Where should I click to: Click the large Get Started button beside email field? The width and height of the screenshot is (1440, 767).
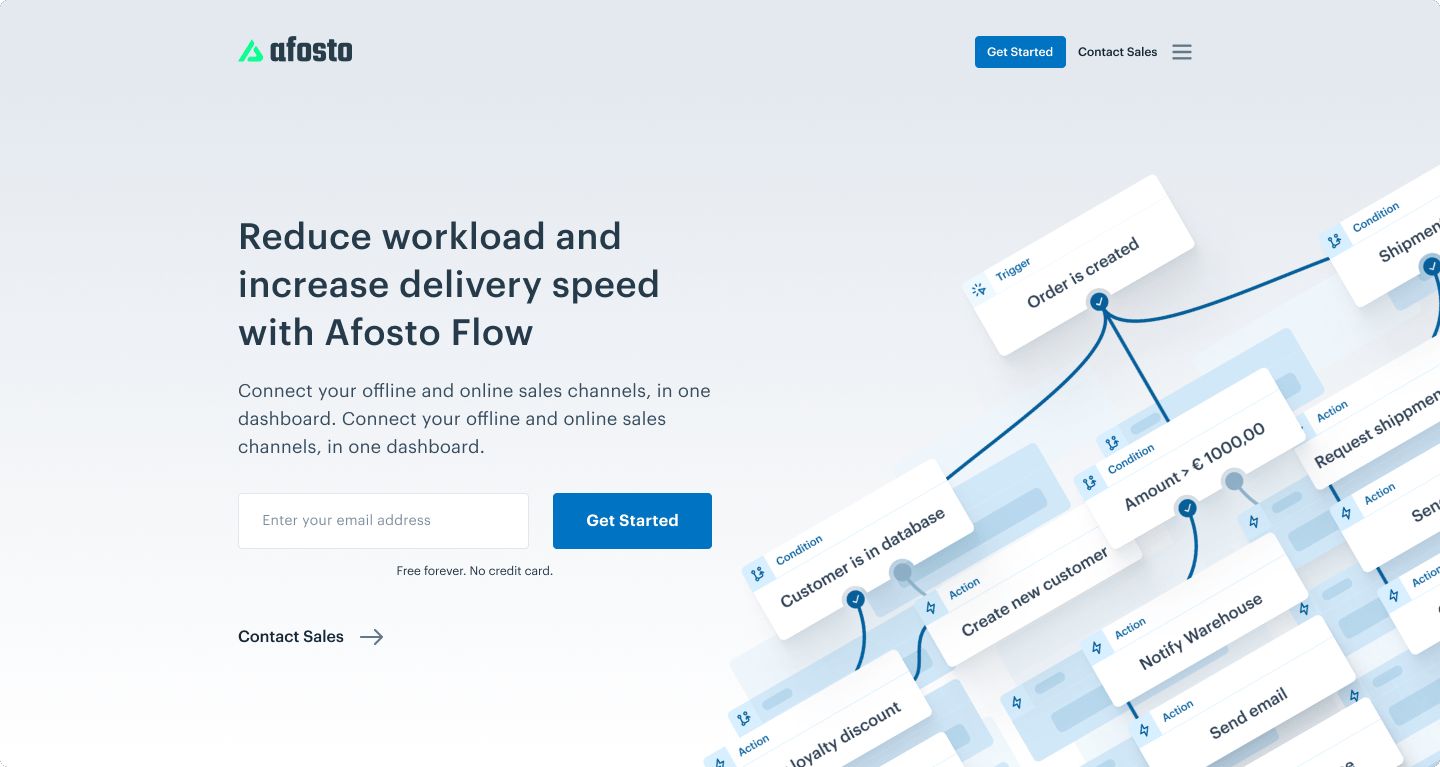click(x=632, y=521)
